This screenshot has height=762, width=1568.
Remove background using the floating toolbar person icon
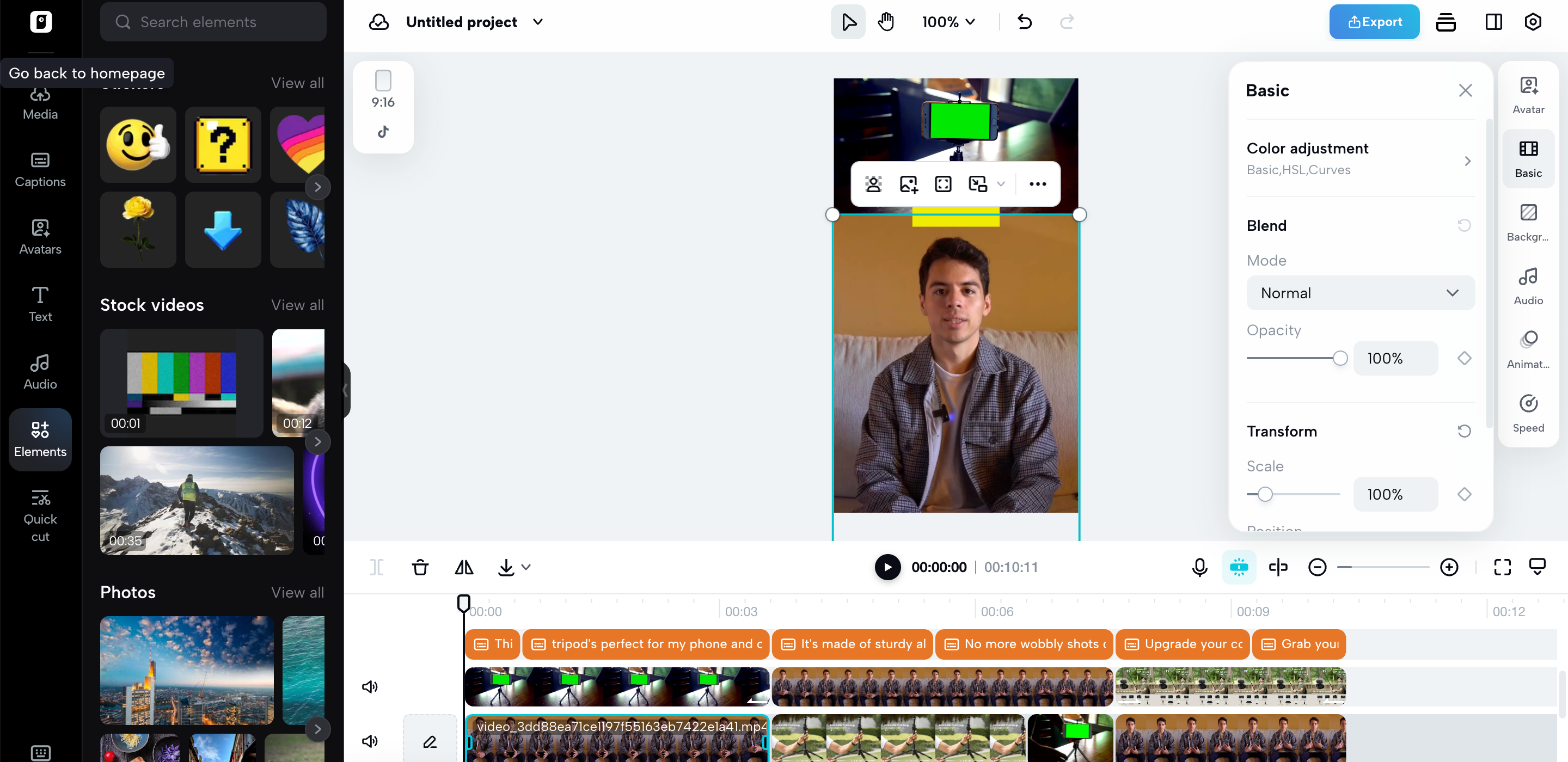(x=873, y=183)
